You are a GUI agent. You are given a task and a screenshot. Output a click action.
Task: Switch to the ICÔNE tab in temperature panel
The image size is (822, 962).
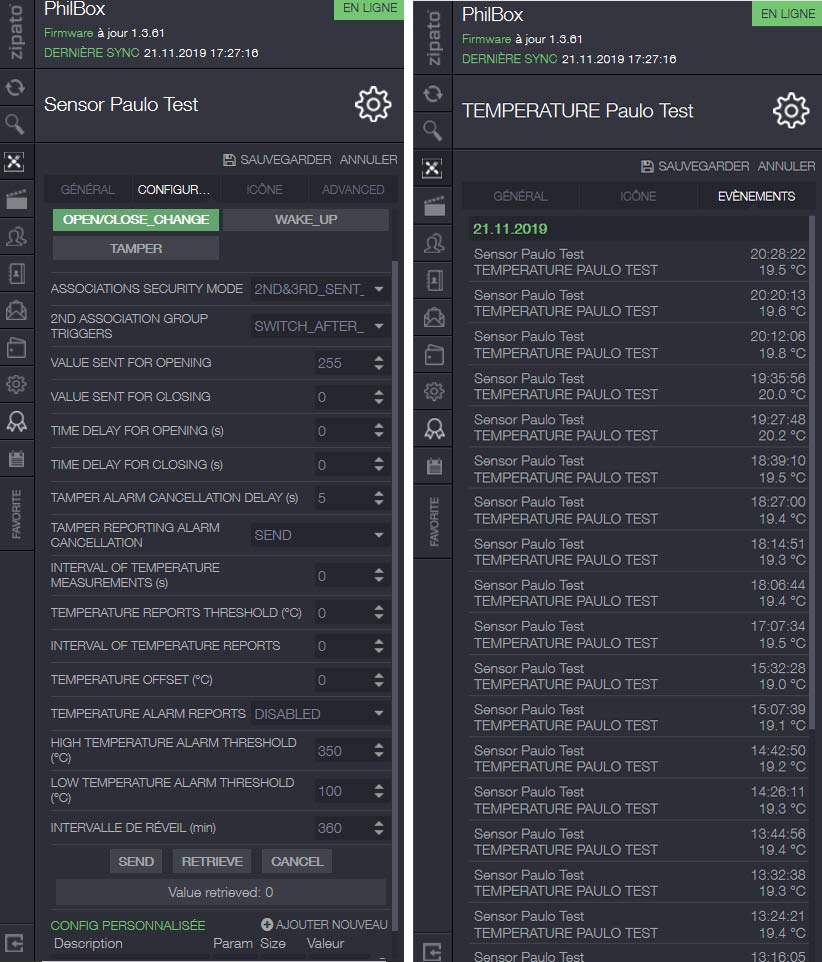pos(638,196)
